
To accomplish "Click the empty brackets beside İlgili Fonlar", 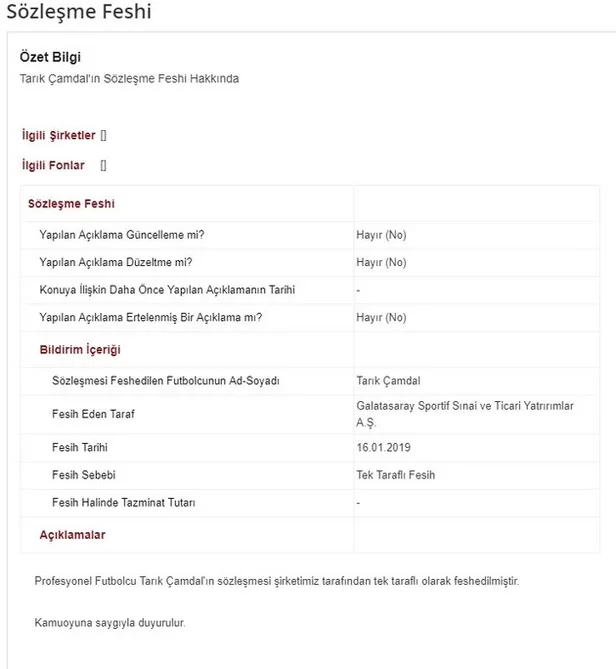I will click(x=104, y=165).
